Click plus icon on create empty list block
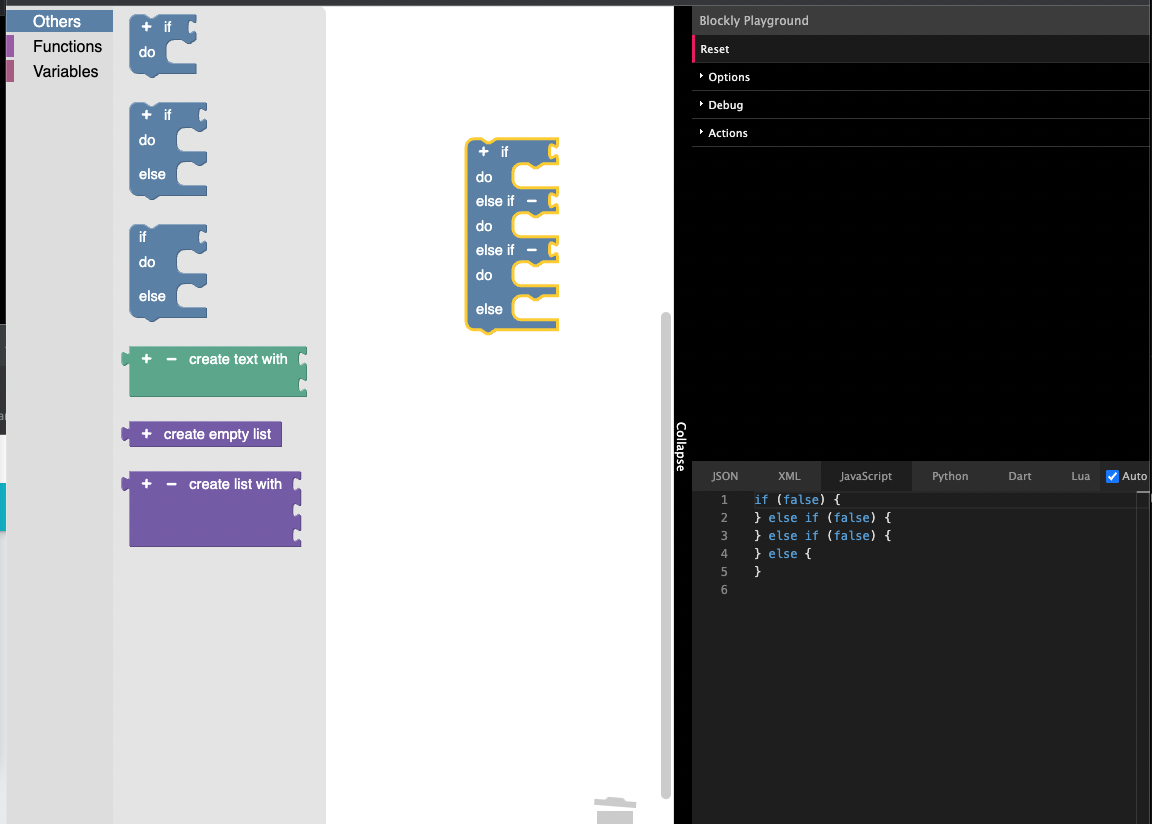The image size is (1152, 824). click(146, 434)
